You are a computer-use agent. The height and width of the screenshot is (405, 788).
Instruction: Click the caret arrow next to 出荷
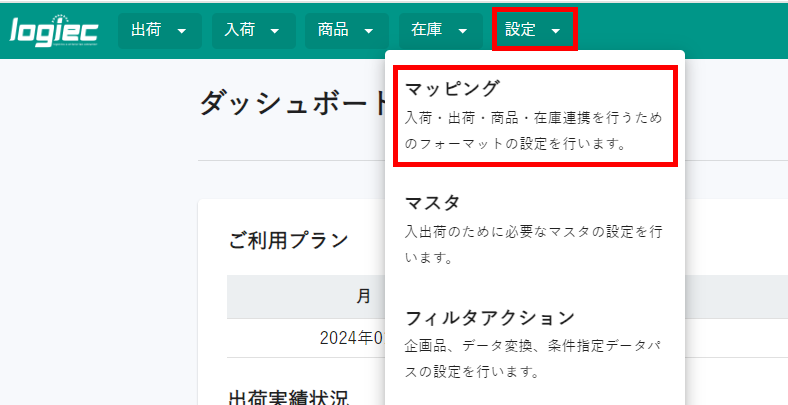pos(181,31)
